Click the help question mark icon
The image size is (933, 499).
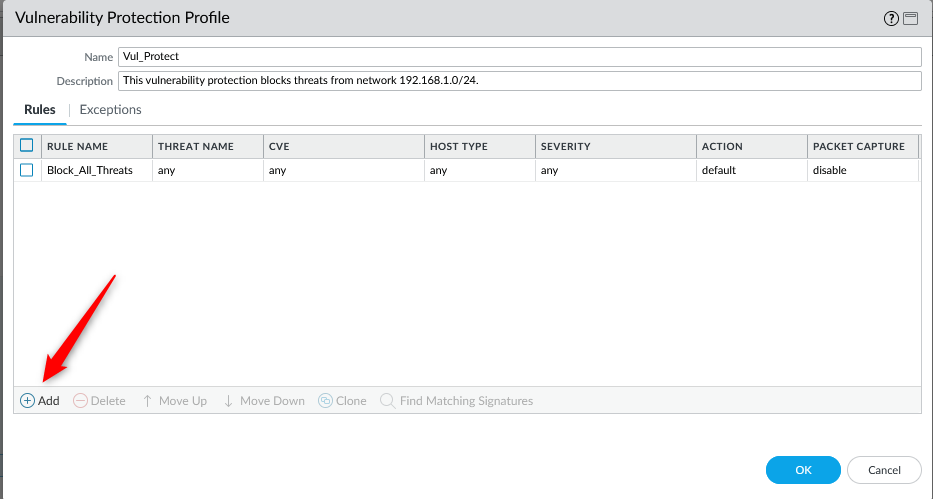pos(891,19)
